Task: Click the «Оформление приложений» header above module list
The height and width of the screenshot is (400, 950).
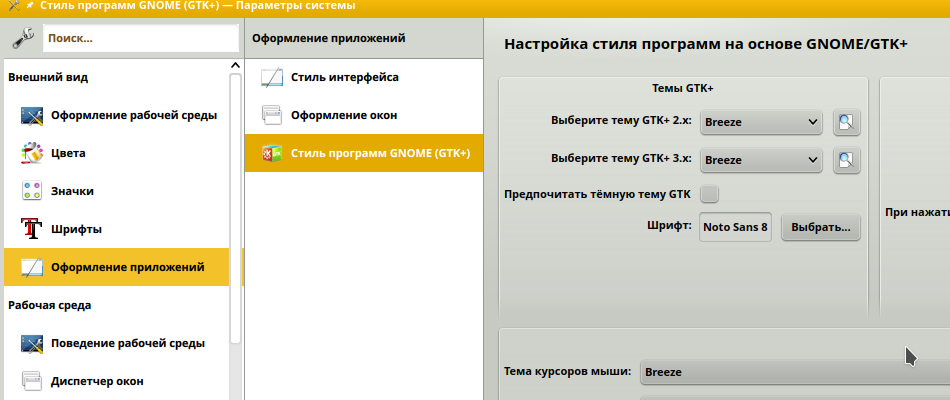Action: 328,38
